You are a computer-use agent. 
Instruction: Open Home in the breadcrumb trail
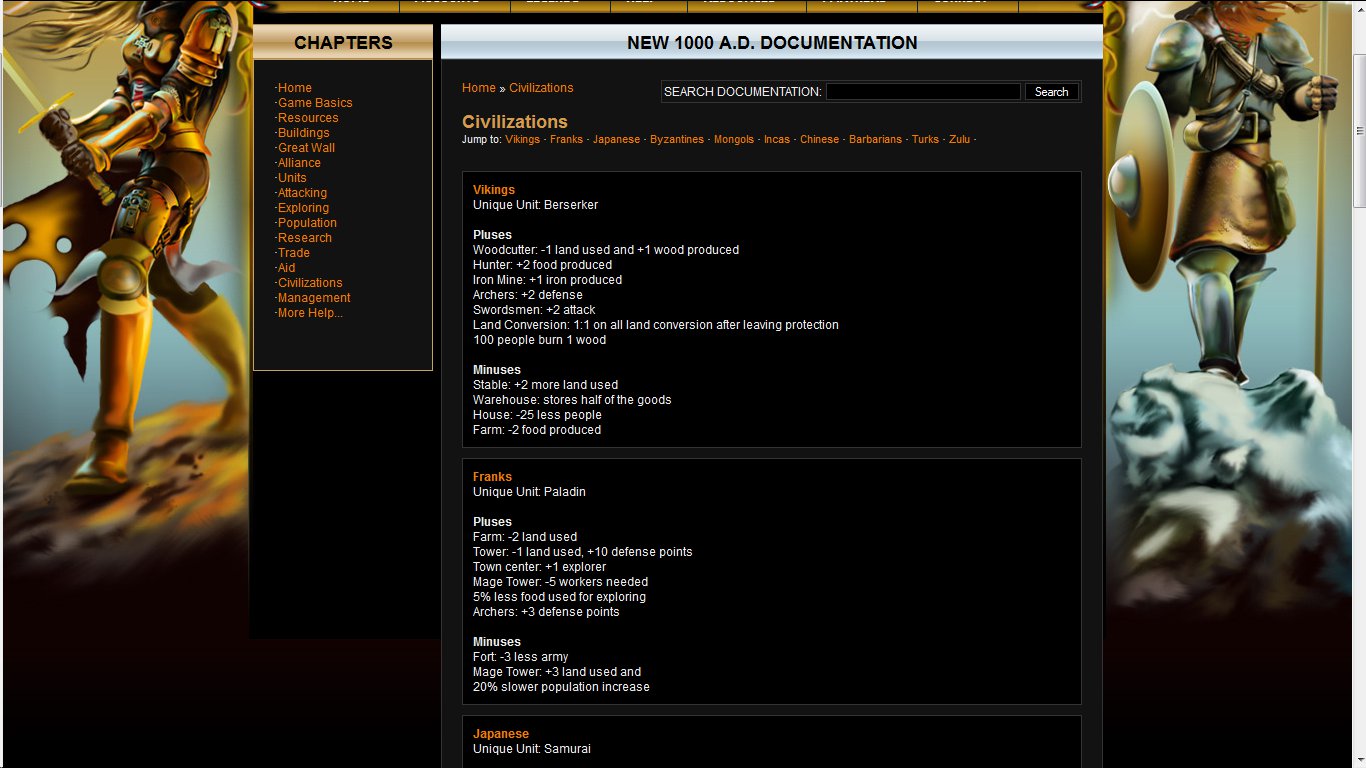478,88
